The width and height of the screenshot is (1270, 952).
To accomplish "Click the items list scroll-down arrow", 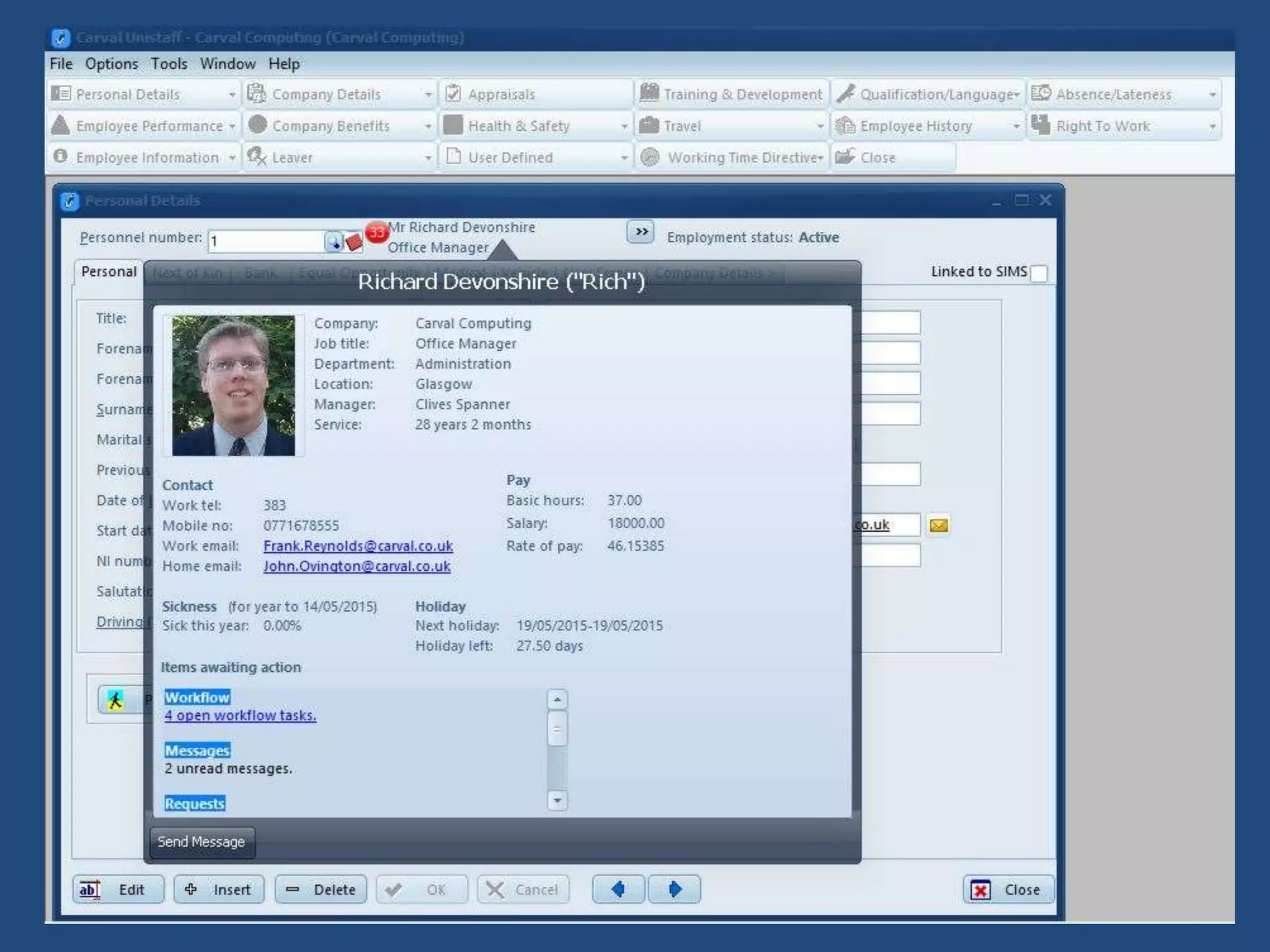I will [557, 800].
